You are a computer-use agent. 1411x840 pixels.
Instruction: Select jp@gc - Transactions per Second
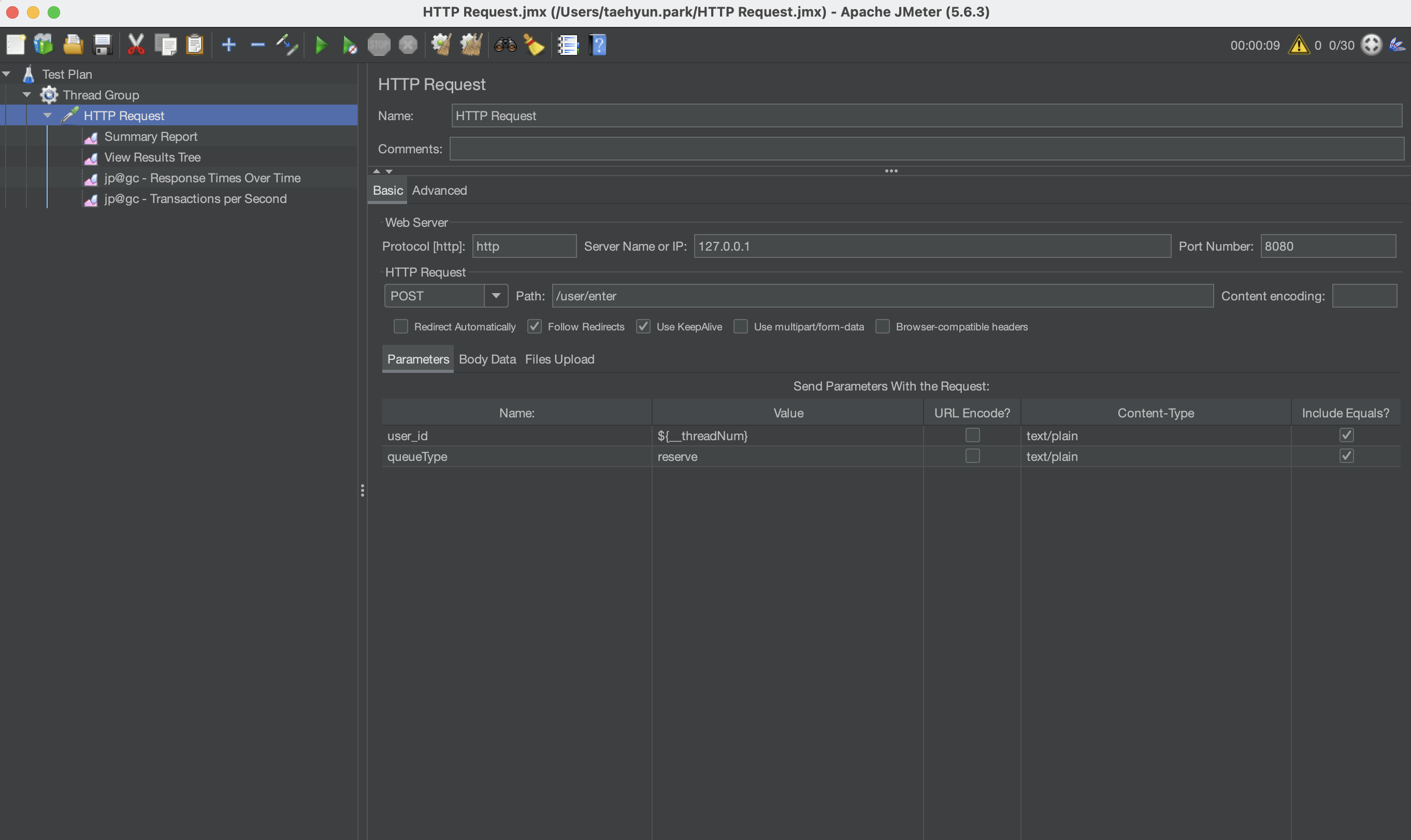pyautogui.click(x=195, y=199)
